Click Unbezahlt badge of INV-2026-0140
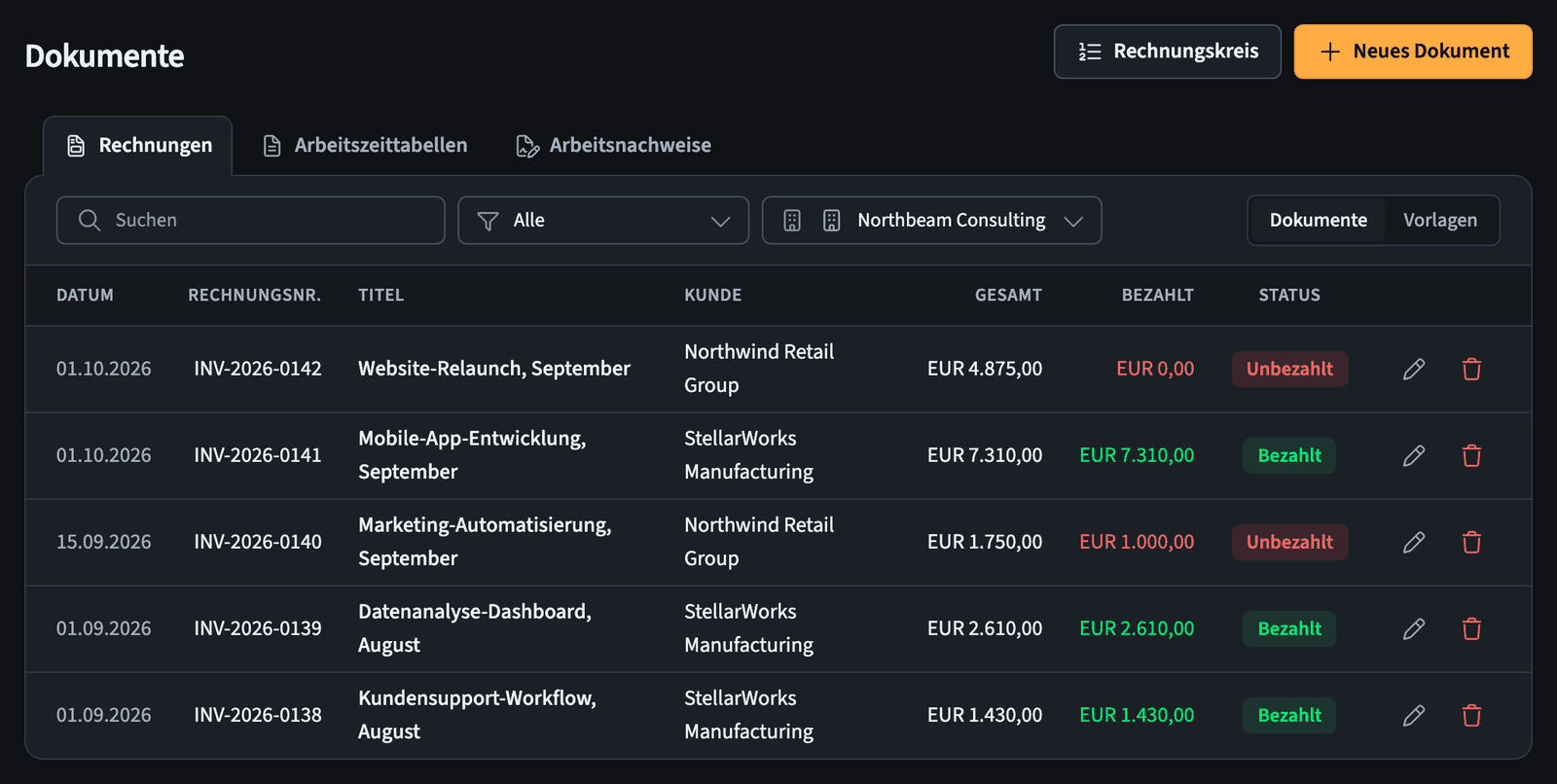The height and width of the screenshot is (784, 1557). coord(1289,542)
